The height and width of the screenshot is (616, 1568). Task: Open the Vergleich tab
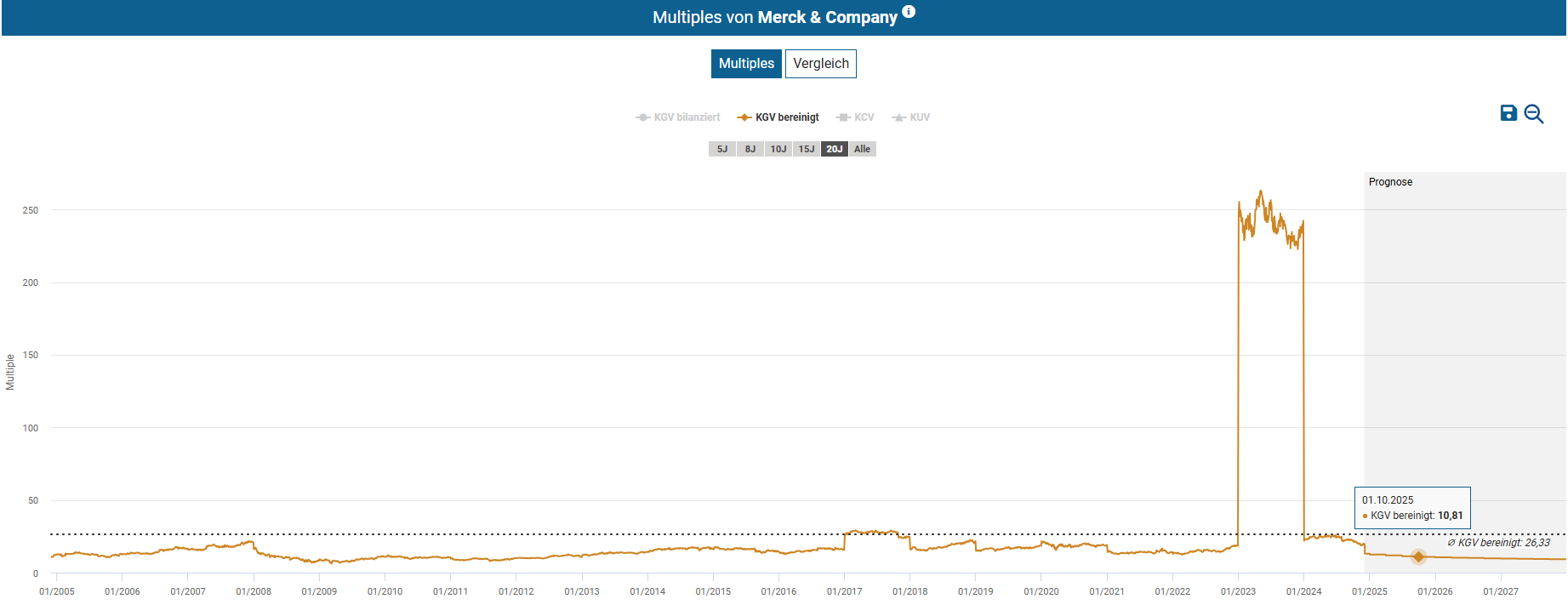coord(820,64)
